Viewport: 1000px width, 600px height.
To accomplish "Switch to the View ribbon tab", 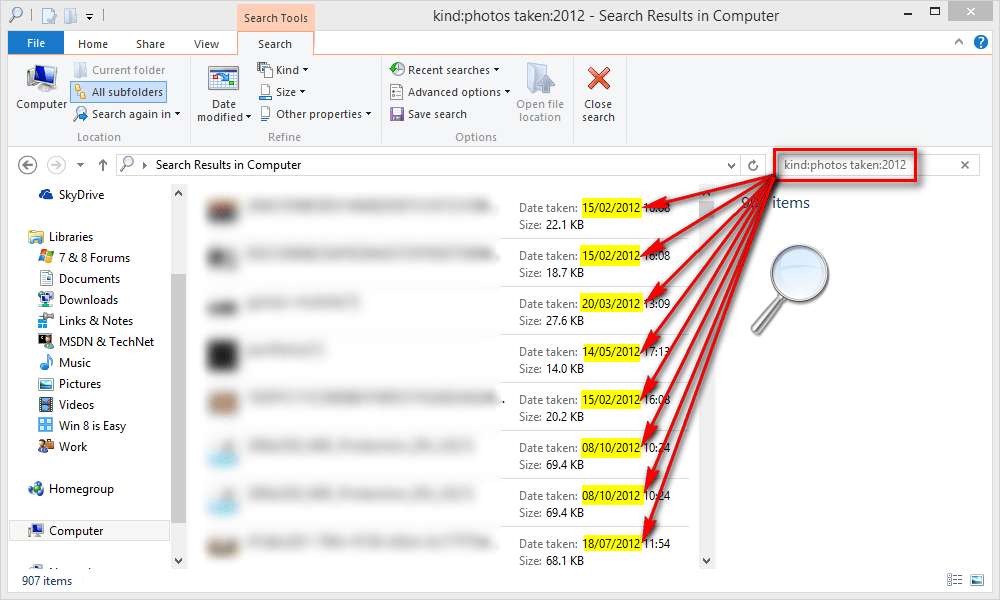I will pyautogui.click(x=206, y=44).
